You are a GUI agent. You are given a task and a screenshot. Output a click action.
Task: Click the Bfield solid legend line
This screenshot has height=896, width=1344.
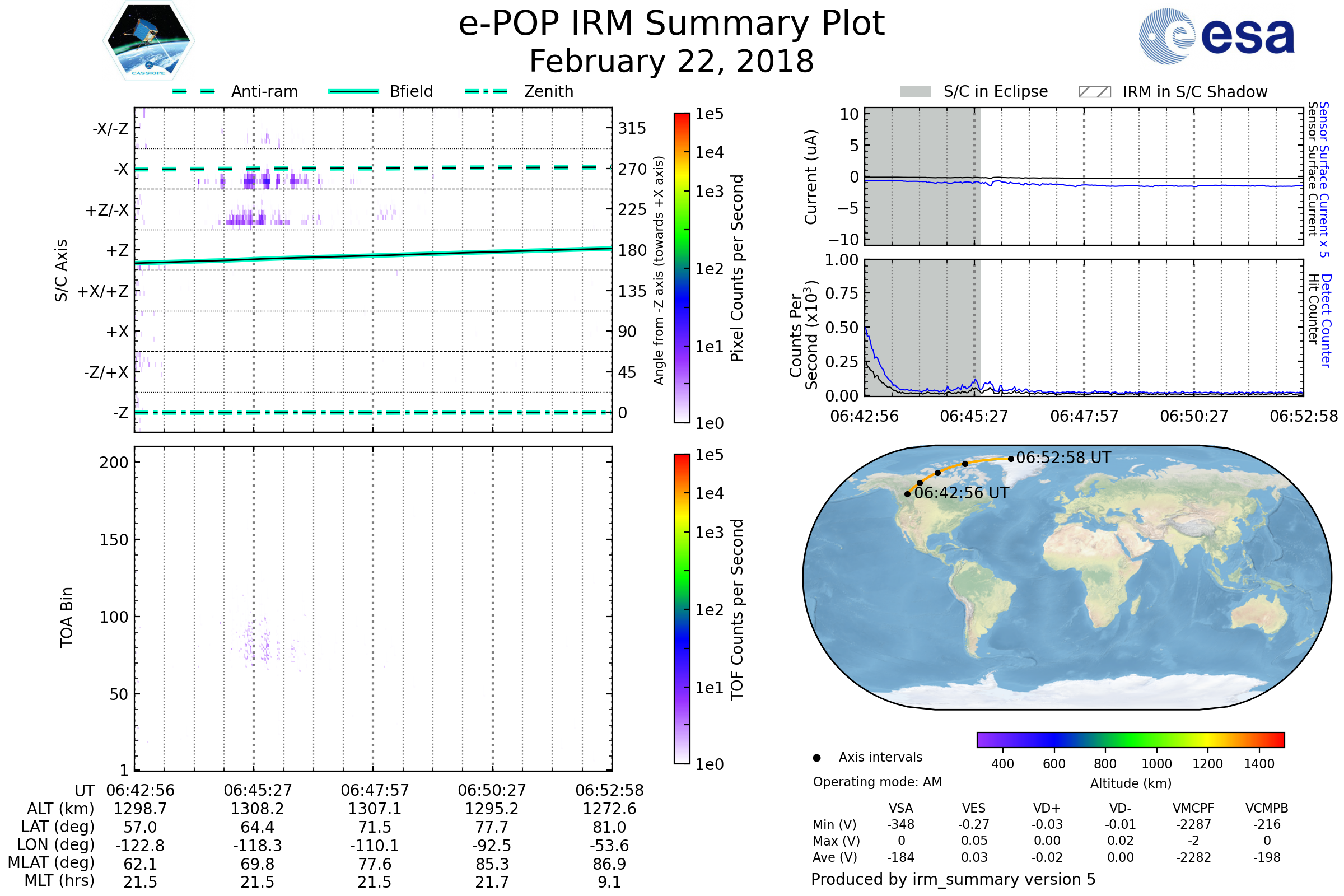click(353, 91)
